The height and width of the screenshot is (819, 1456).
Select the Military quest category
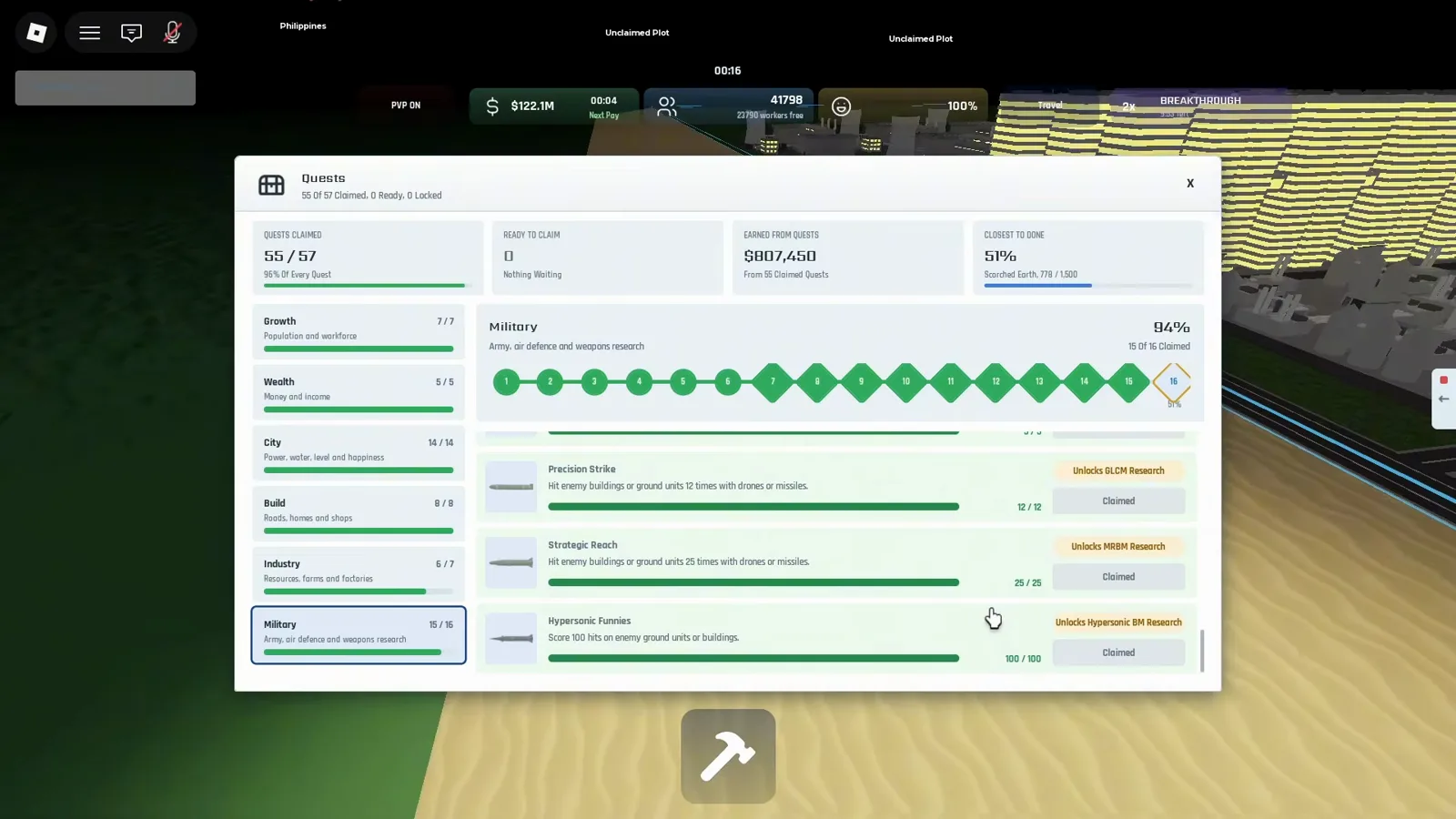359,635
